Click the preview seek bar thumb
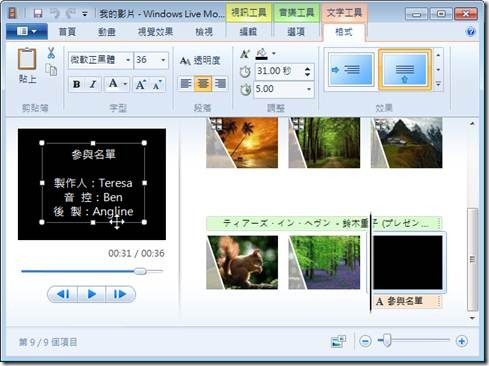This screenshot has width=489, height=366. tap(140, 271)
